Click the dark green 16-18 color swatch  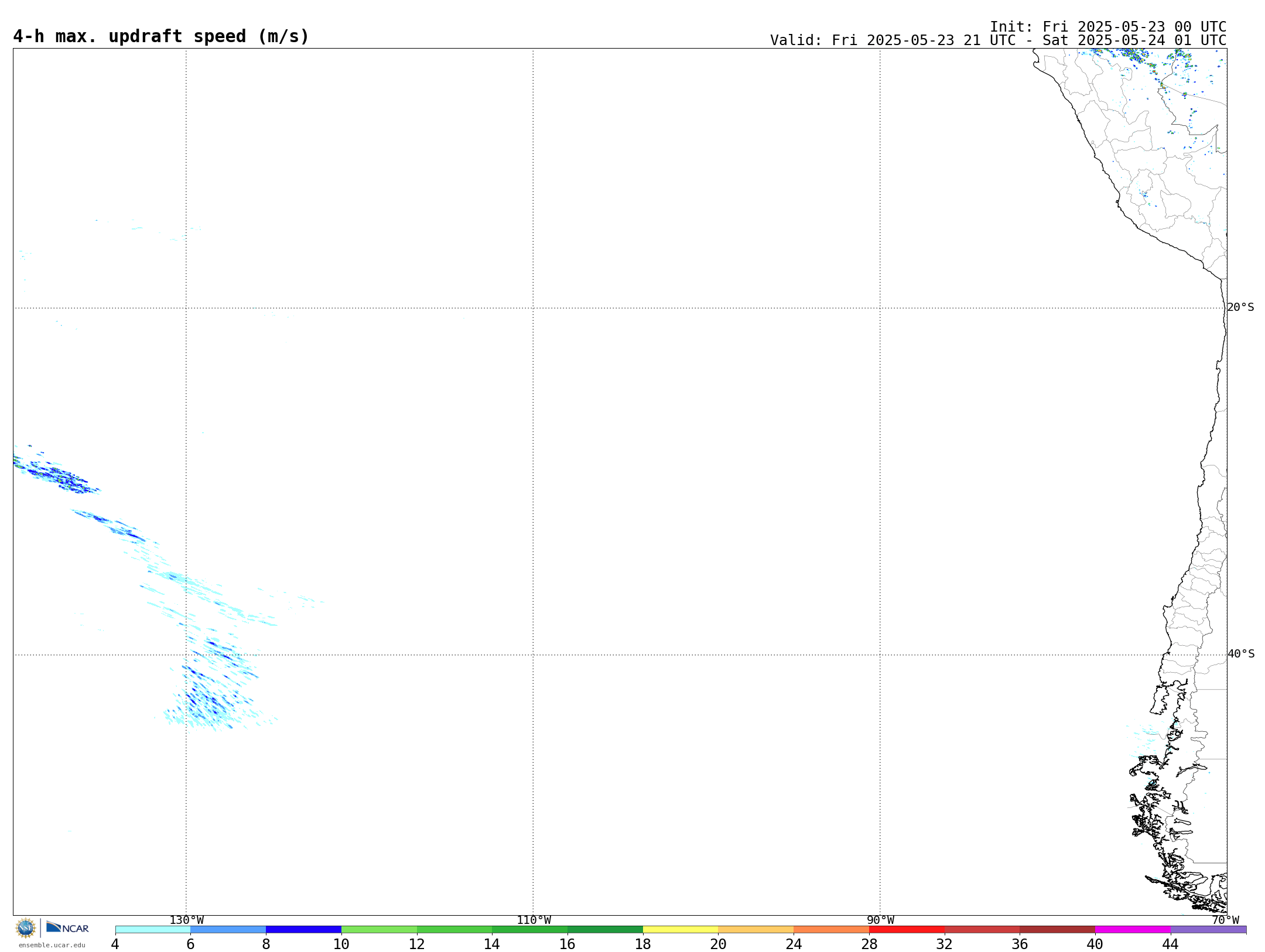tap(605, 930)
